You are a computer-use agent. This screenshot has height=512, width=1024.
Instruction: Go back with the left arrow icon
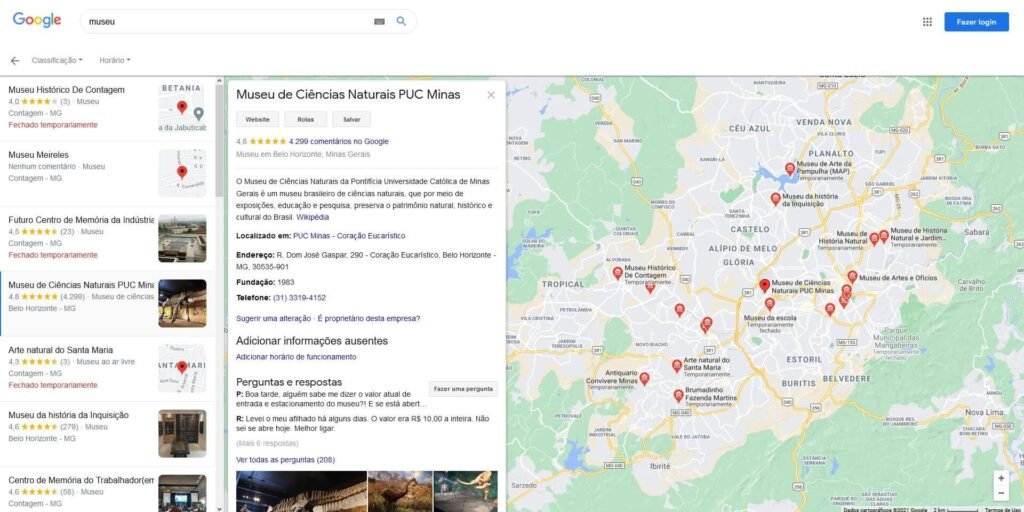[x=15, y=60]
